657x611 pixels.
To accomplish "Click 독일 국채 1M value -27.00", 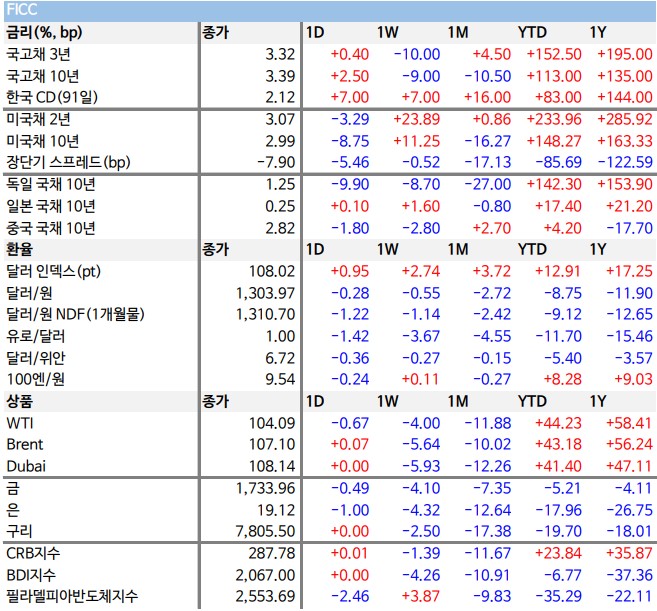I will pos(488,184).
